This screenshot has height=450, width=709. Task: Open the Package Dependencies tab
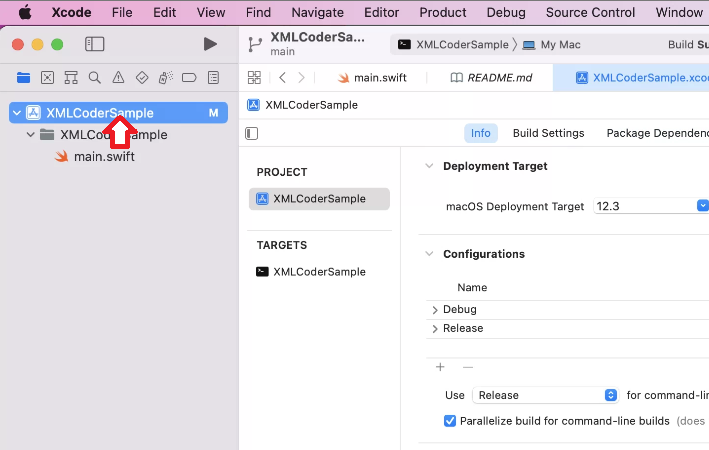[x=657, y=133]
